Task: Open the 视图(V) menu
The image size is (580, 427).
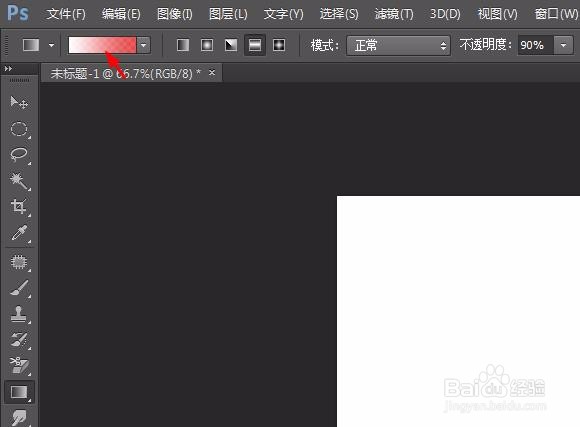Action: pos(498,14)
